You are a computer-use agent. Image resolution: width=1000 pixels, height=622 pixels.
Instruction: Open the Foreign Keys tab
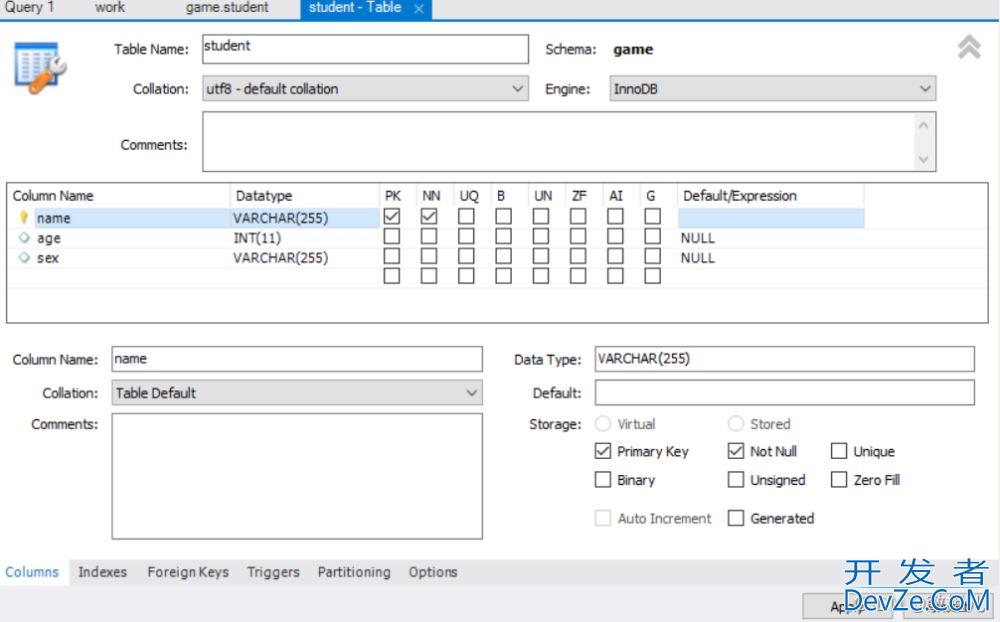coord(188,572)
